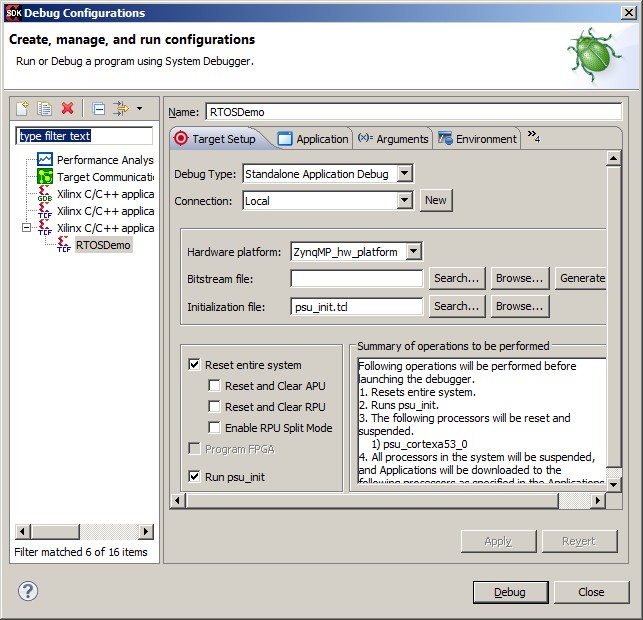
Task: Edit the Name field containing RTOSDemo
Action: click(x=413, y=112)
